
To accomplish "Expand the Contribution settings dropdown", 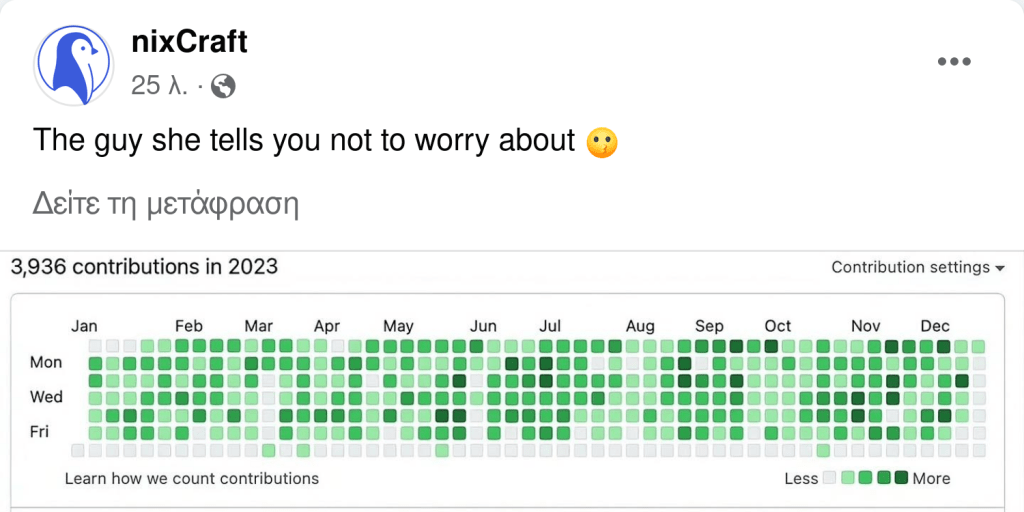I will pos(917,267).
